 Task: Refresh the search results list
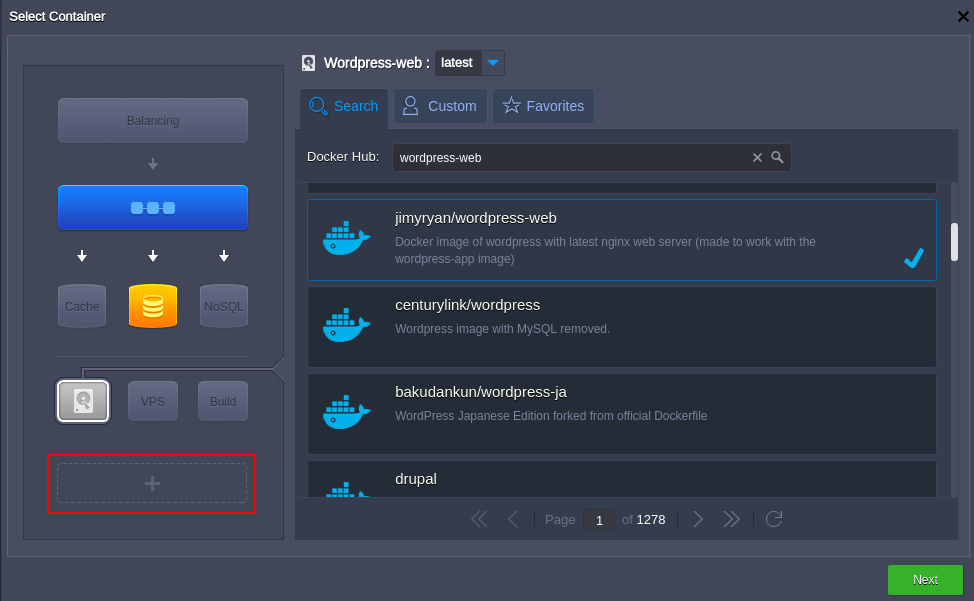[x=774, y=519]
